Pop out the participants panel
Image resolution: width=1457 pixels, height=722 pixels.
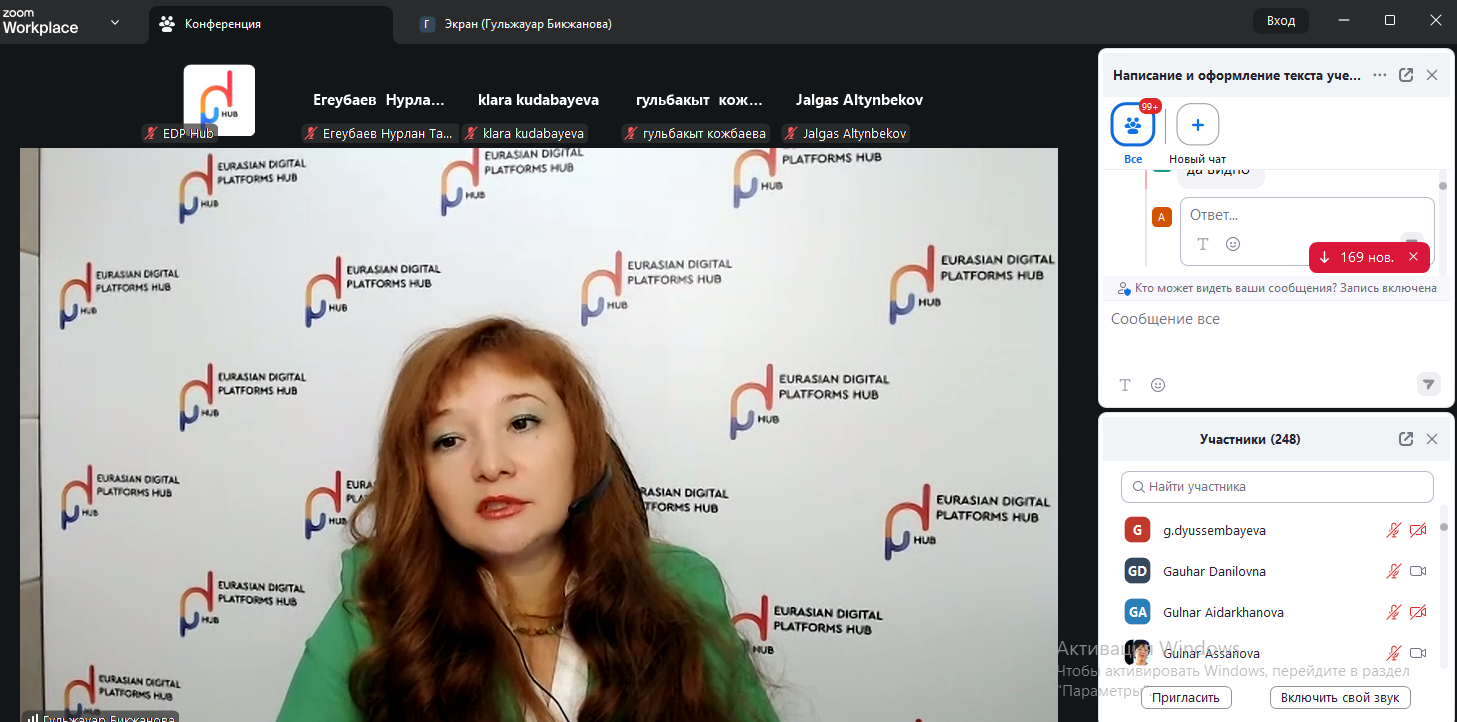1406,439
